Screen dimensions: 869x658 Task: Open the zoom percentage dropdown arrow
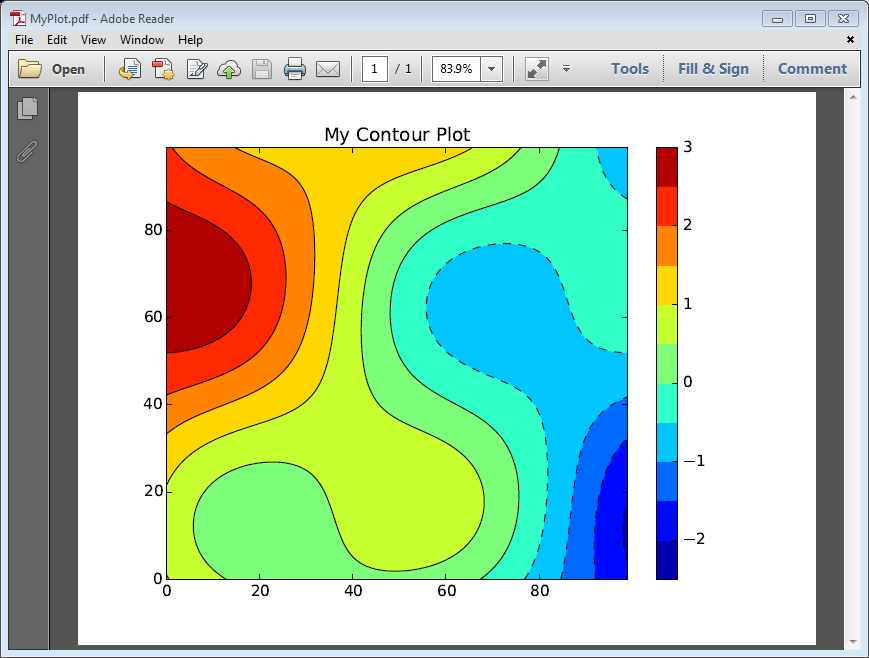pyautogui.click(x=492, y=69)
